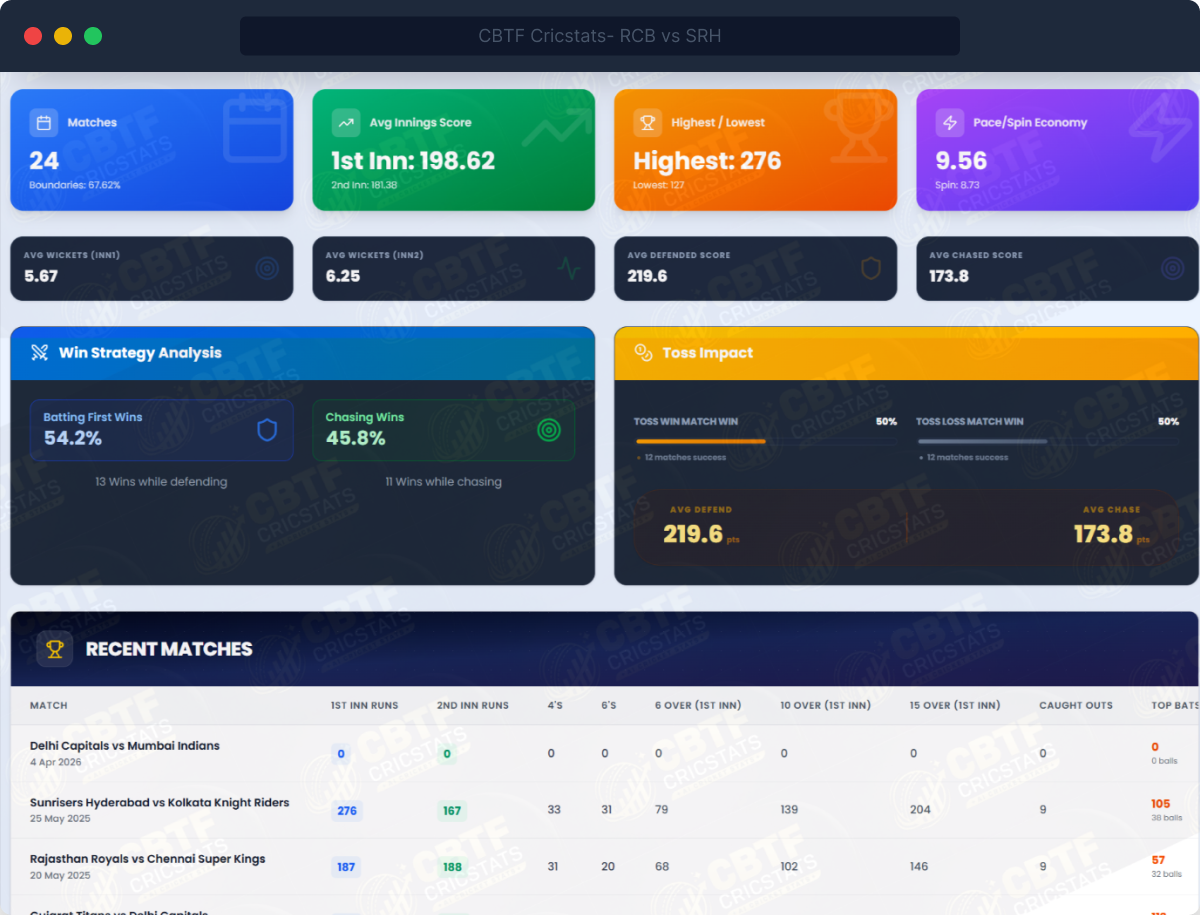Click the trophy icon beside Recent Matches

tap(55, 649)
